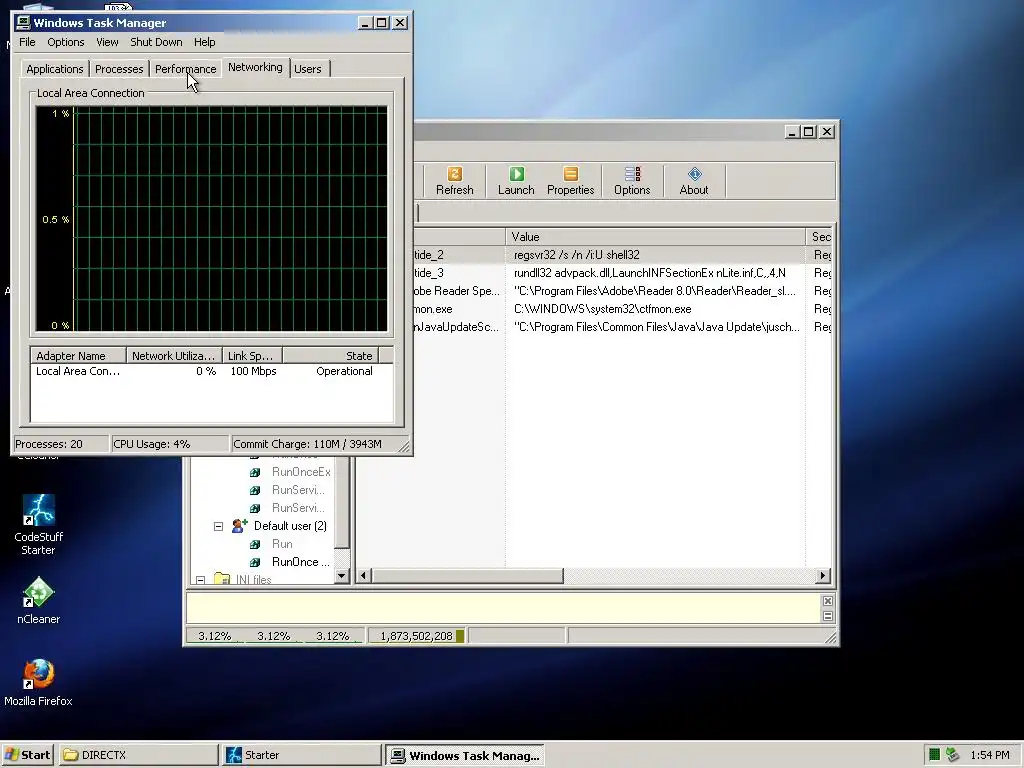Click the Default user tree icon

[x=240, y=526]
